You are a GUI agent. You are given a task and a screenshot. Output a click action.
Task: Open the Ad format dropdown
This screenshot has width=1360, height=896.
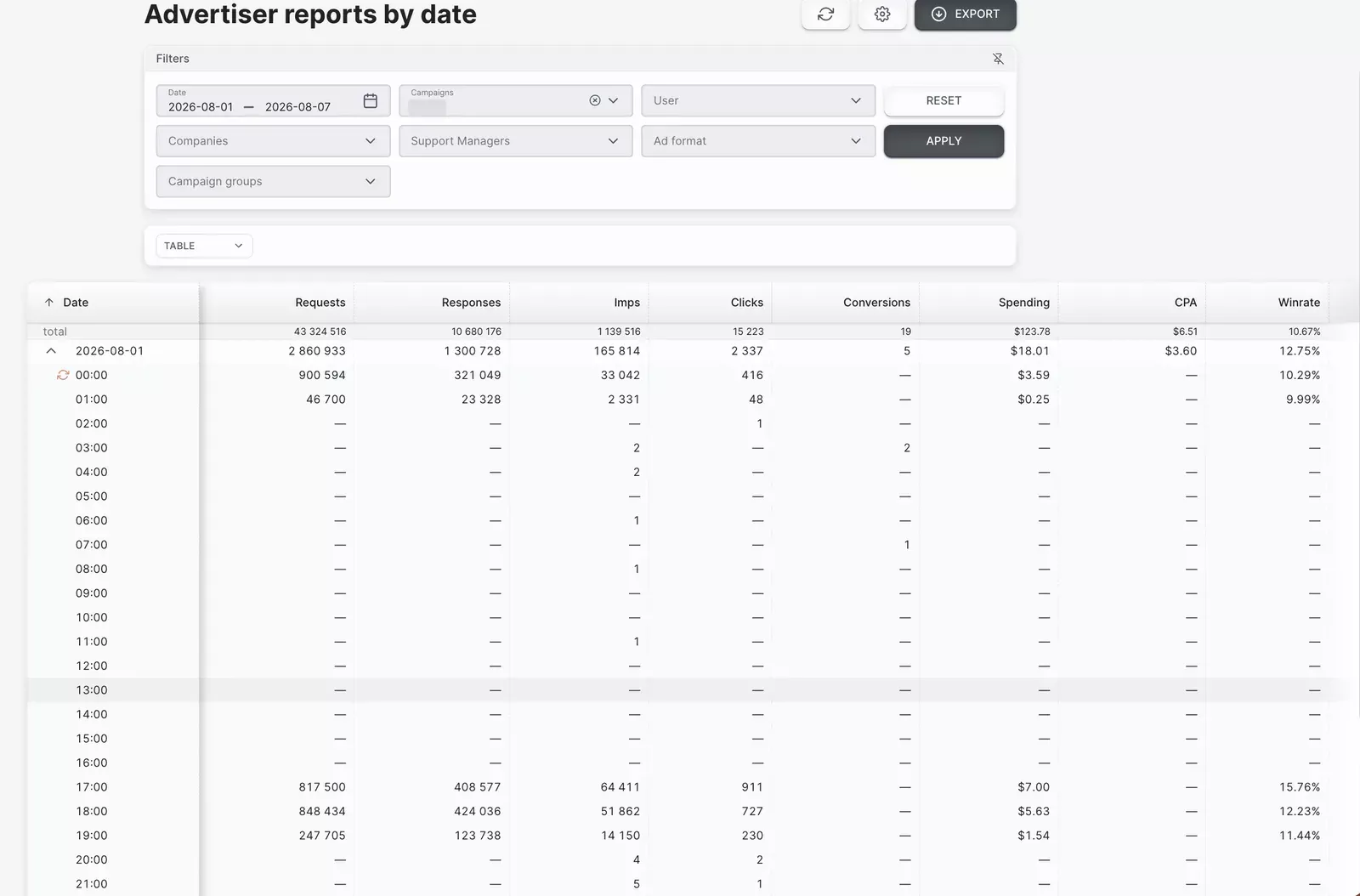[x=758, y=141]
